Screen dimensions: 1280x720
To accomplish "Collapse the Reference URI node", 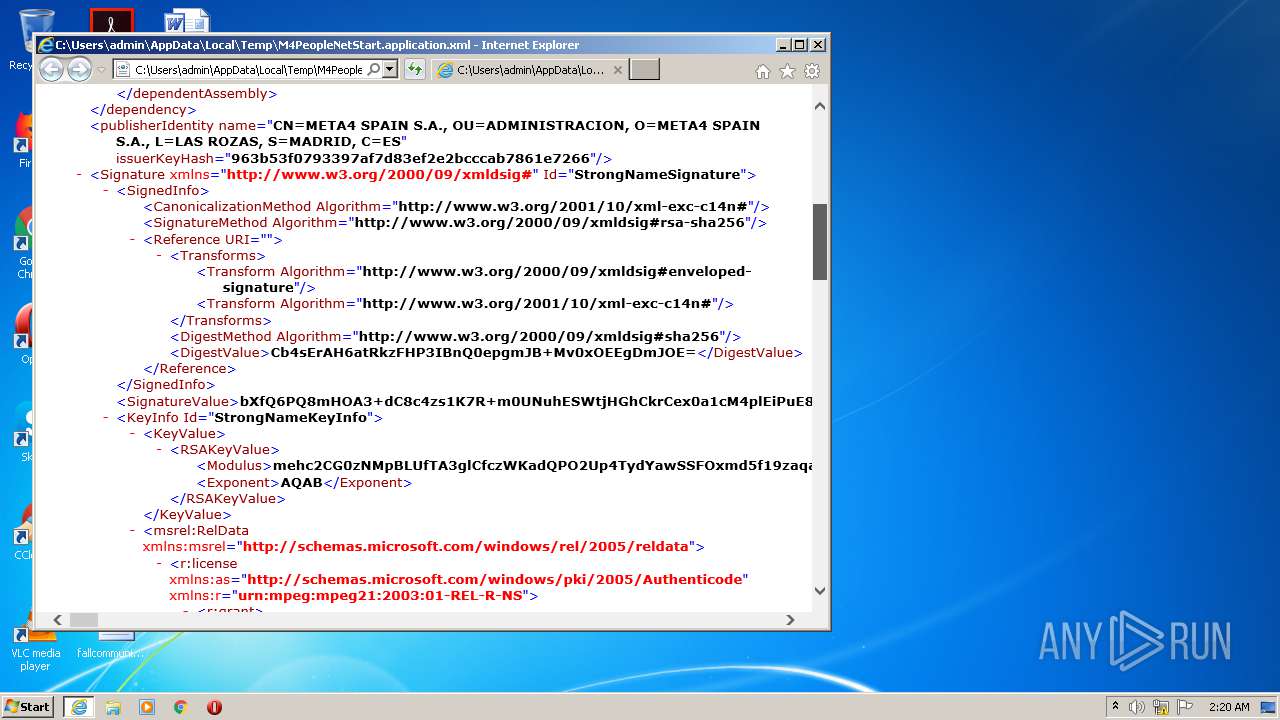I will click(x=133, y=240).
